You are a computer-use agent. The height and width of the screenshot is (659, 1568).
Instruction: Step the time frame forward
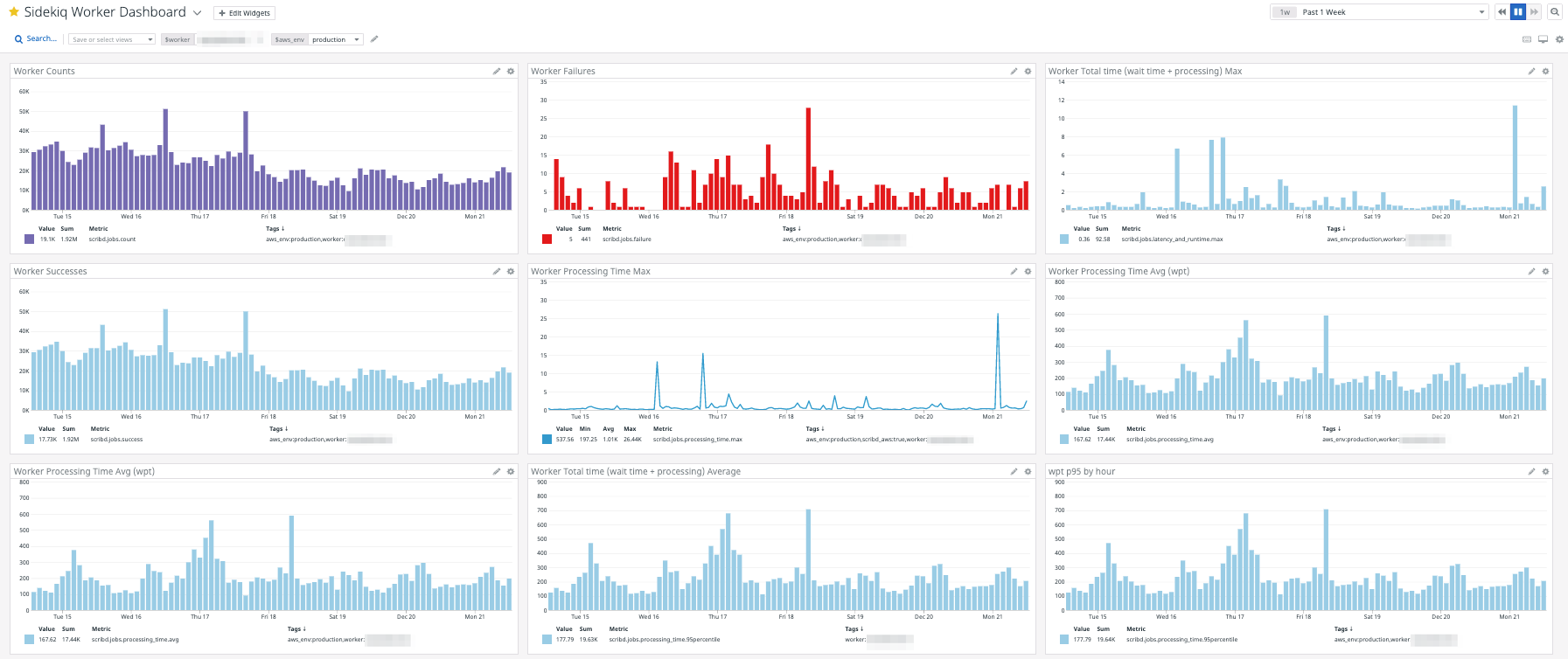tap(1534, 12)
